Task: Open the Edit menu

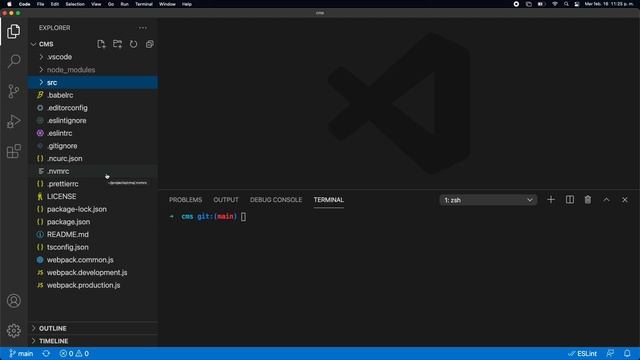Action: [x=55, y=4]
